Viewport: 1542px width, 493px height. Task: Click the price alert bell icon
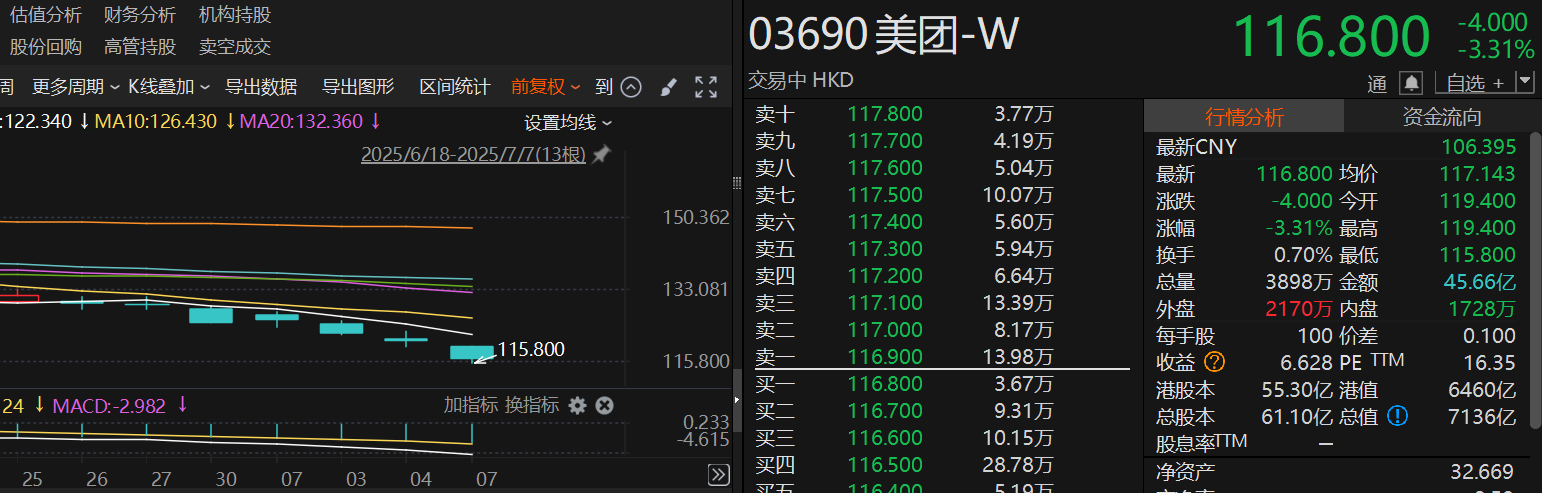1411,83
